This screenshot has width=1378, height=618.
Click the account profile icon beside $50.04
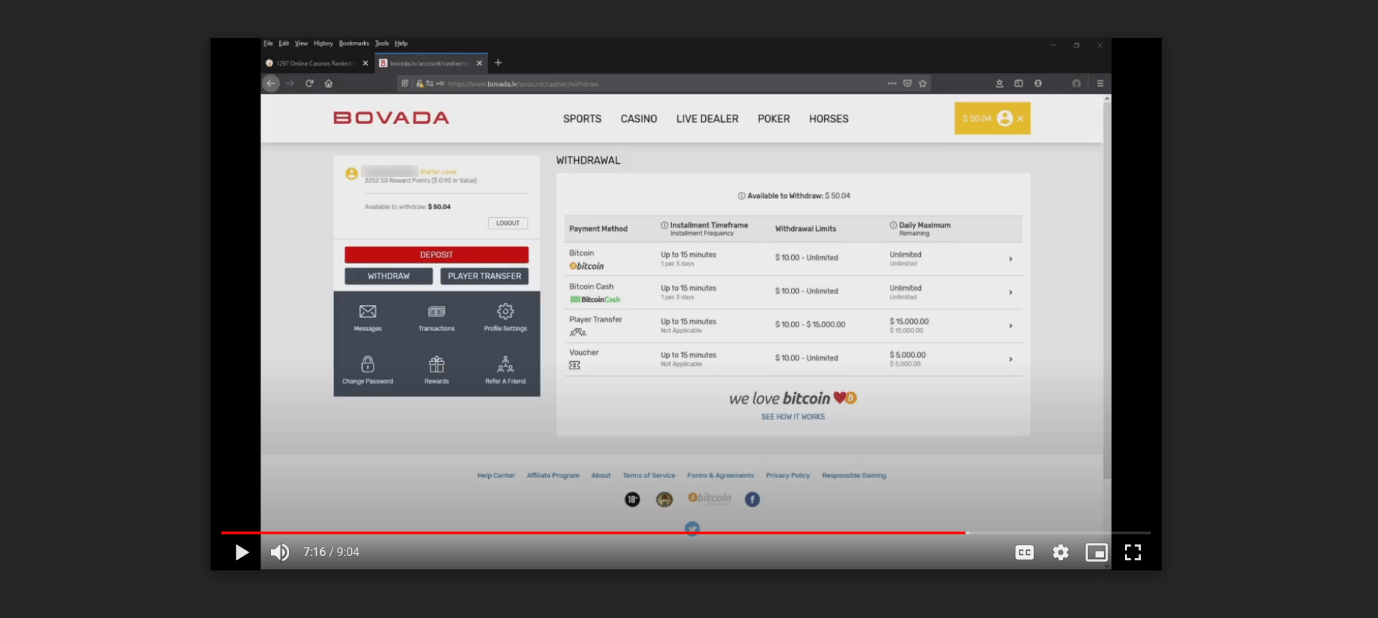1005,118
